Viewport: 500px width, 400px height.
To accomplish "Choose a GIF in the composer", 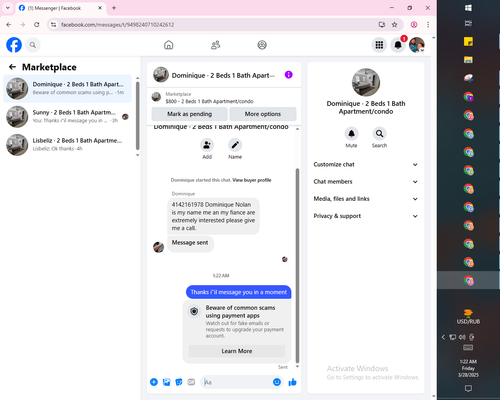I will (x=191, y=382).
